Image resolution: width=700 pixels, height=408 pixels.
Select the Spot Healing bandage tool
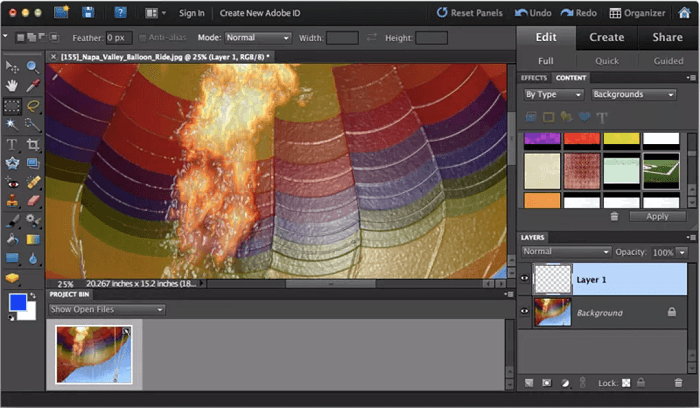[33, 182]
